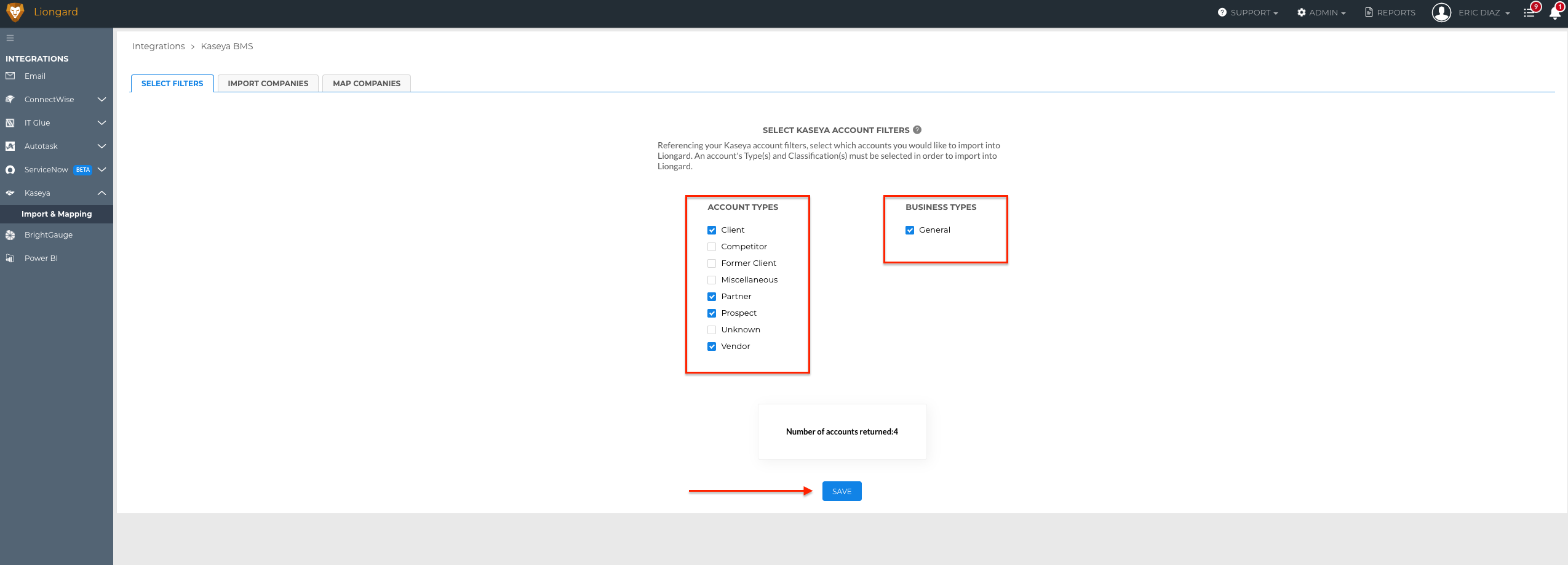Screen dimensions: 1568x565
Task: Click the IT Glue sidebar icon
Action: pos(10,122)
